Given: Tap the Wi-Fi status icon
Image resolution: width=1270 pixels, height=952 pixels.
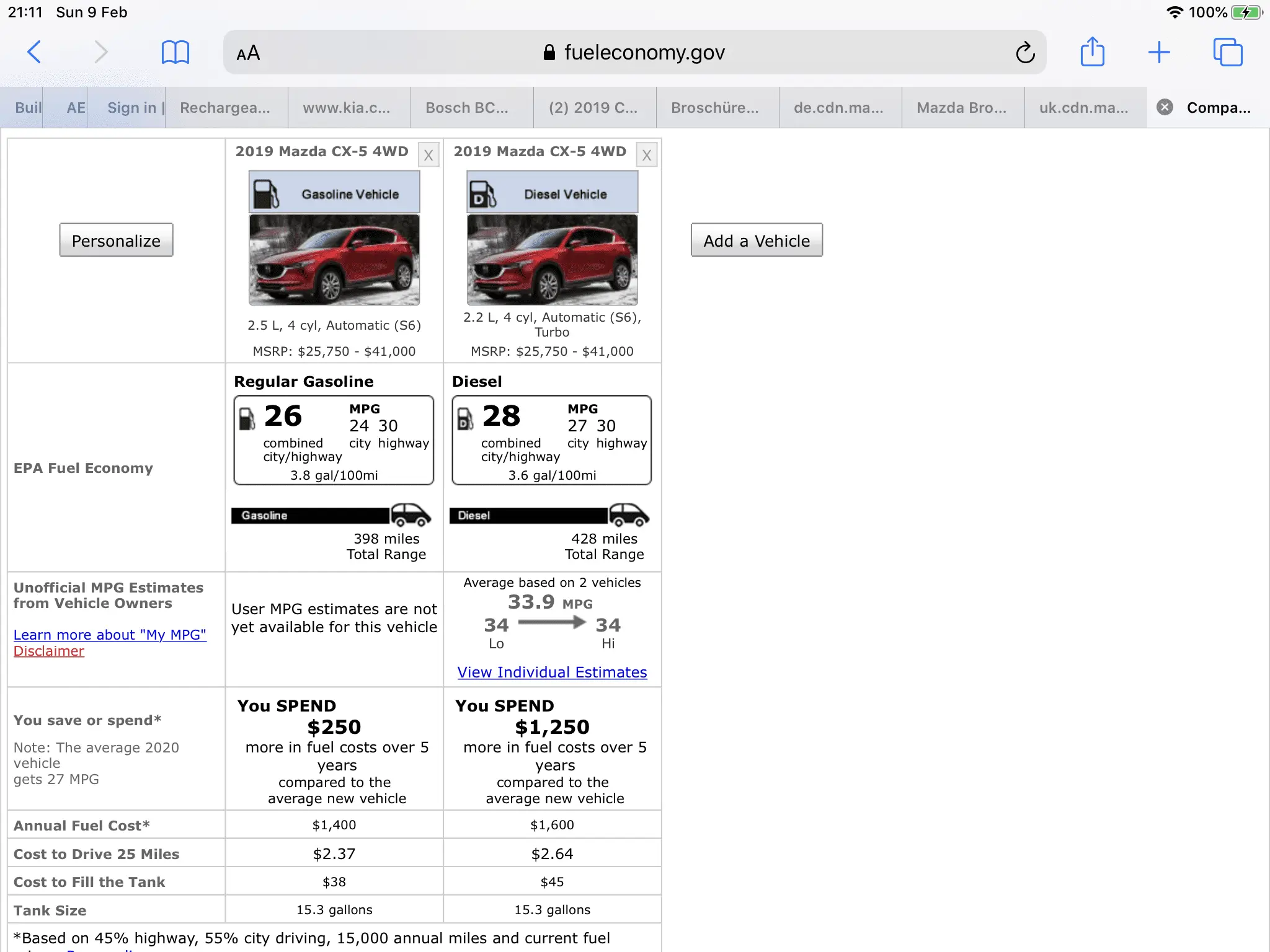Looking at the screenshot, I should (1175, 12).
